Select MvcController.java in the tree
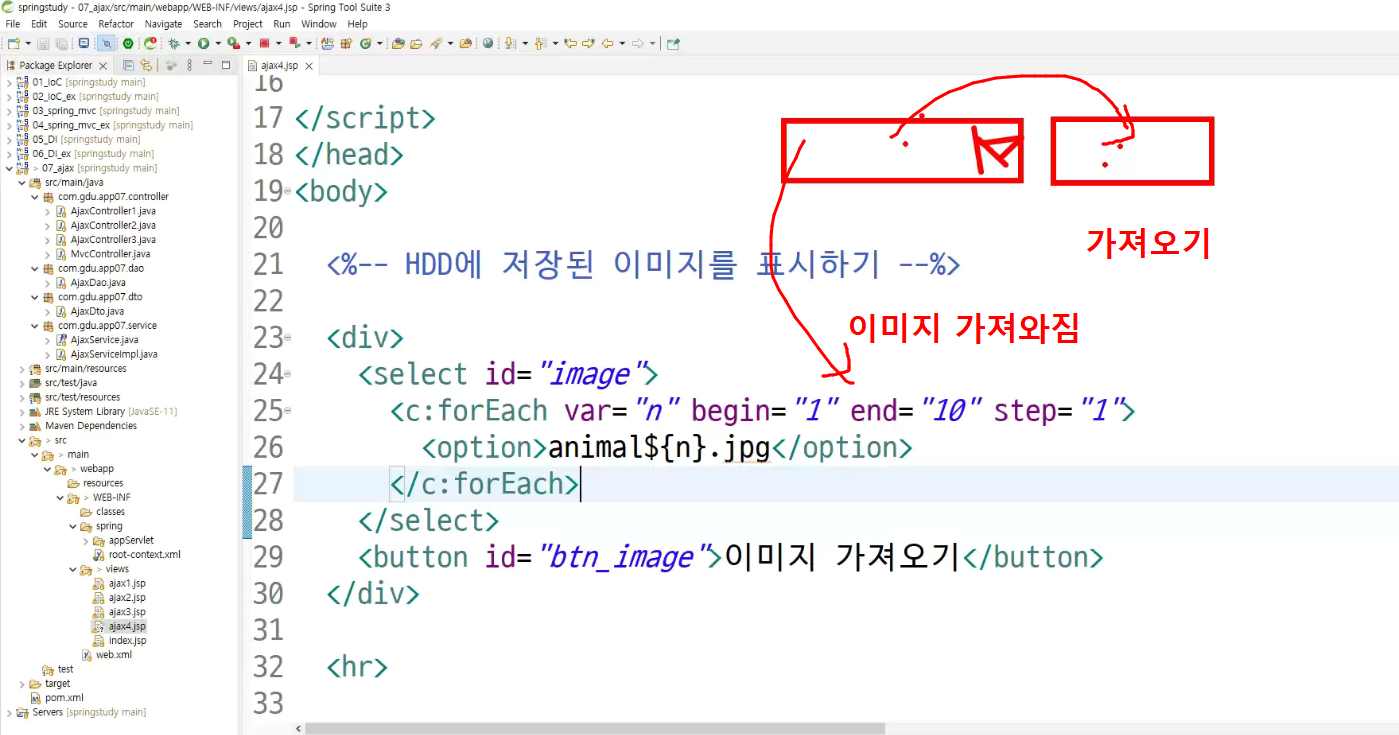This screenshot has width=1399, height=735. coord(109,254)
